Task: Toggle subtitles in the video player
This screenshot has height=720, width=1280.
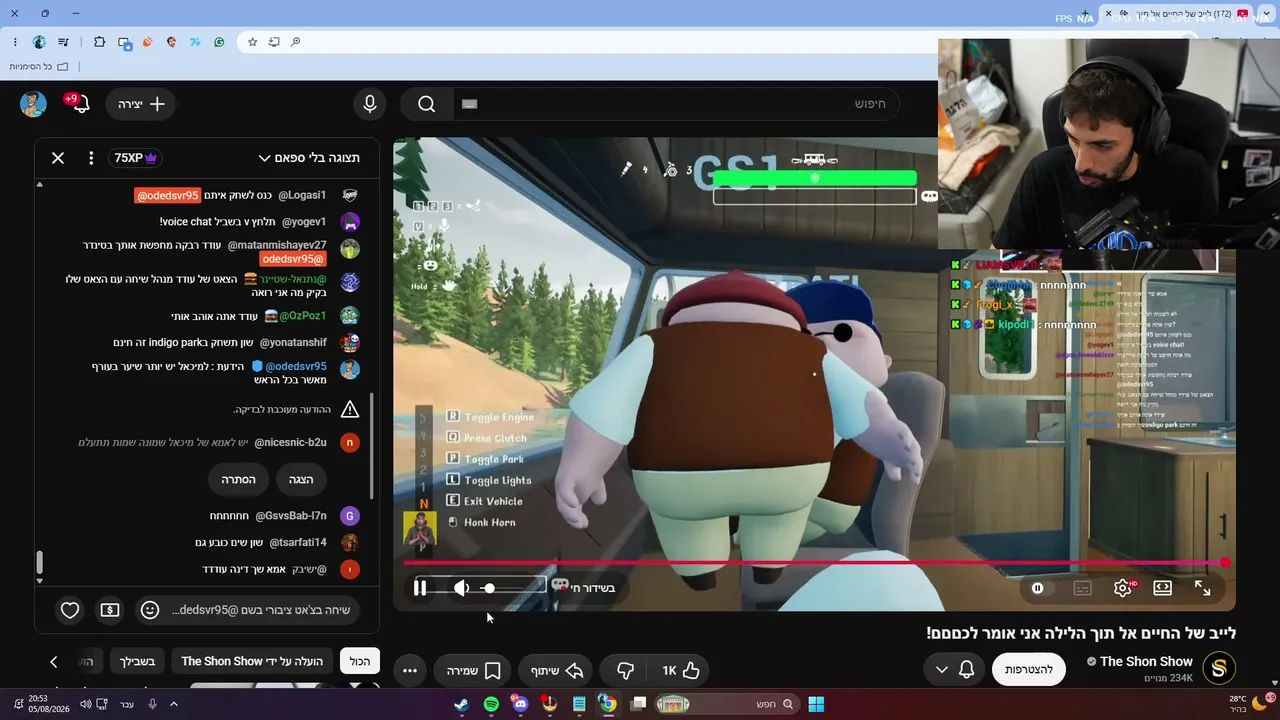Action: pos(1082,588)
